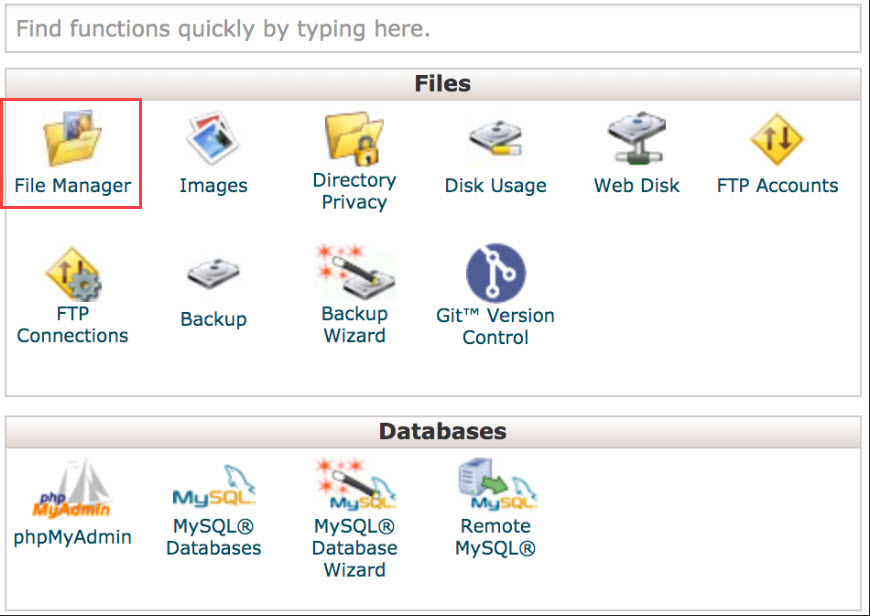Collapse the Files section header
This screenshot has width=870, height=616.
pyautogui.click(x=442, y=84)
